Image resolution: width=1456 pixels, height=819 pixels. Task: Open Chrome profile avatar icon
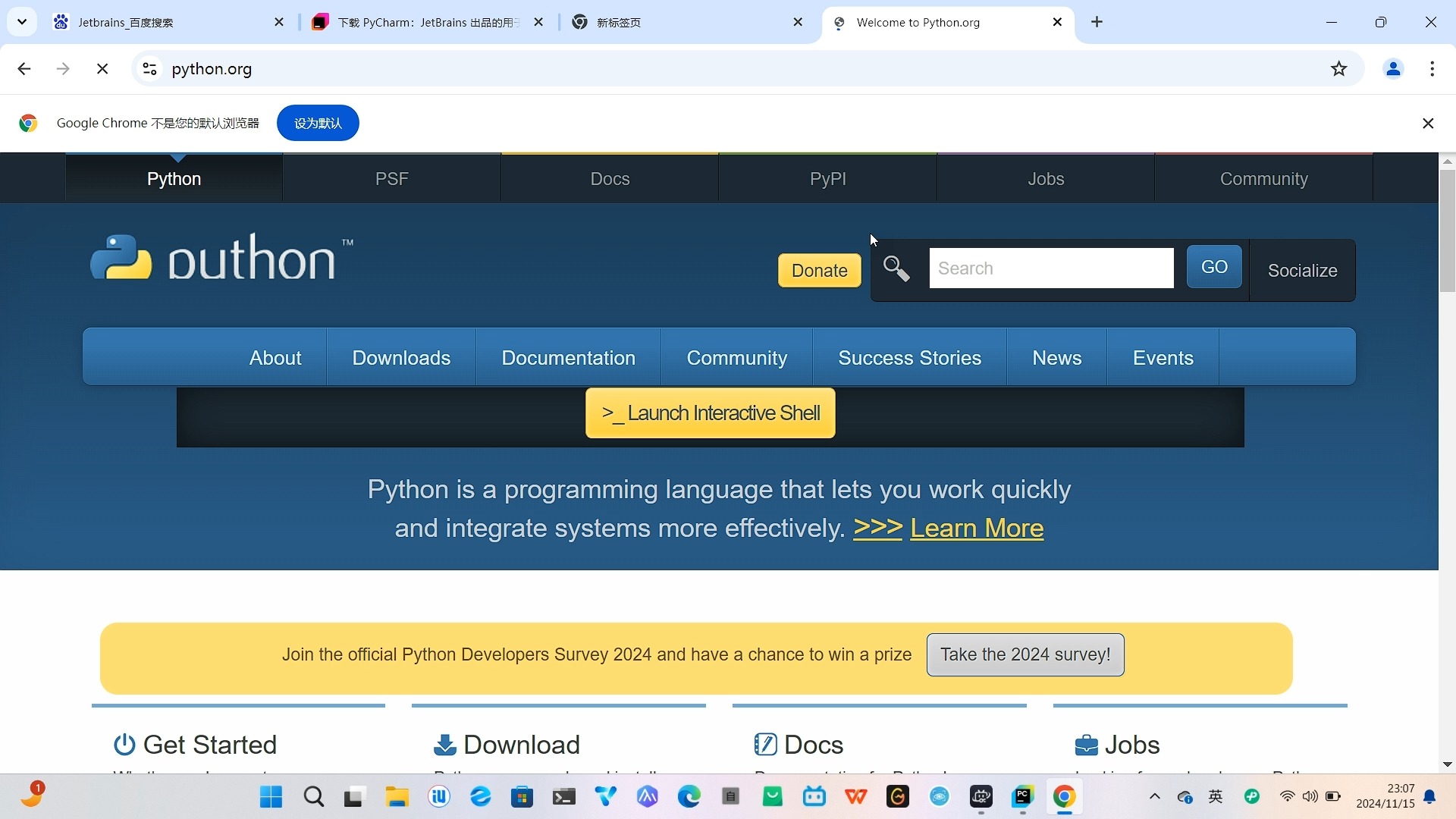1394,68
